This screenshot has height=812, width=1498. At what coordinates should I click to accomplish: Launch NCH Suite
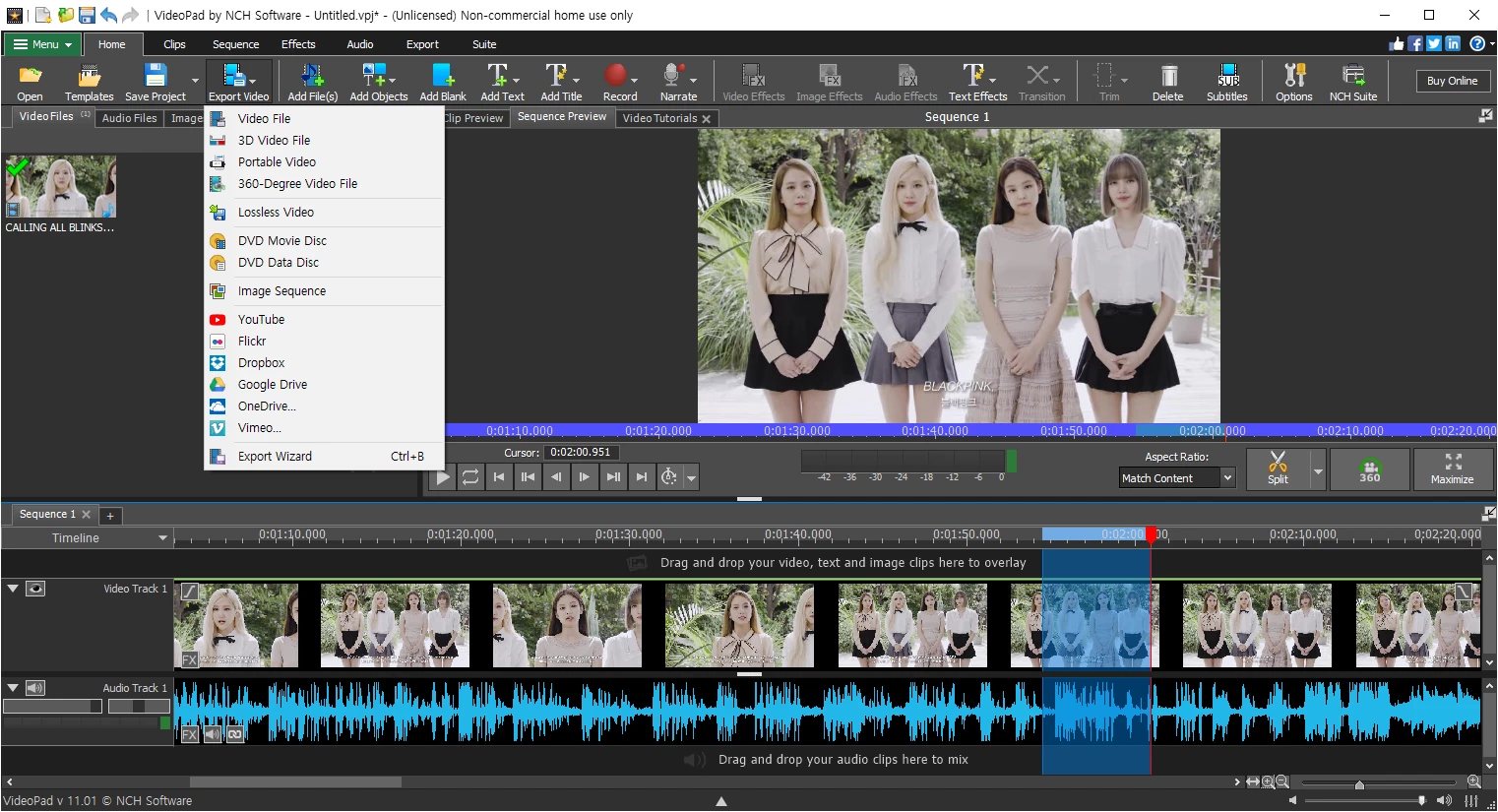pyautogui.click(x=1352, y=81)
